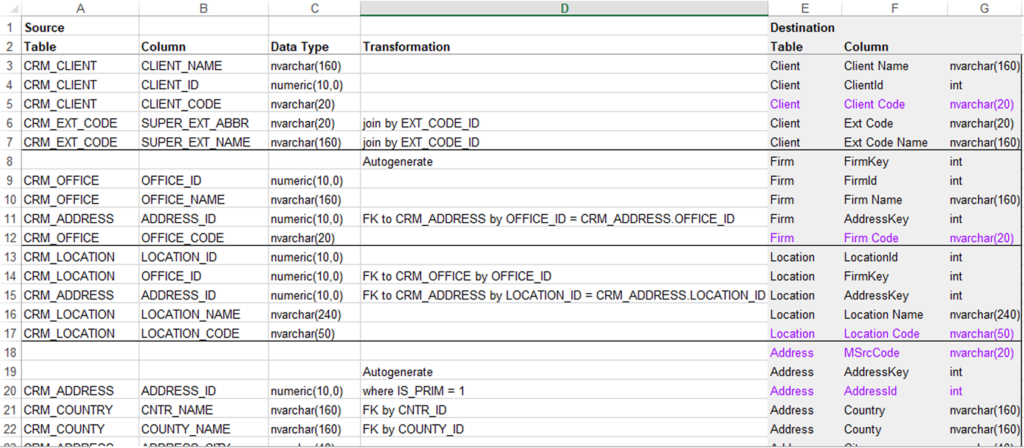Click the Data Type header cell
The image size is (1024, 448).
tap(314, 47)
